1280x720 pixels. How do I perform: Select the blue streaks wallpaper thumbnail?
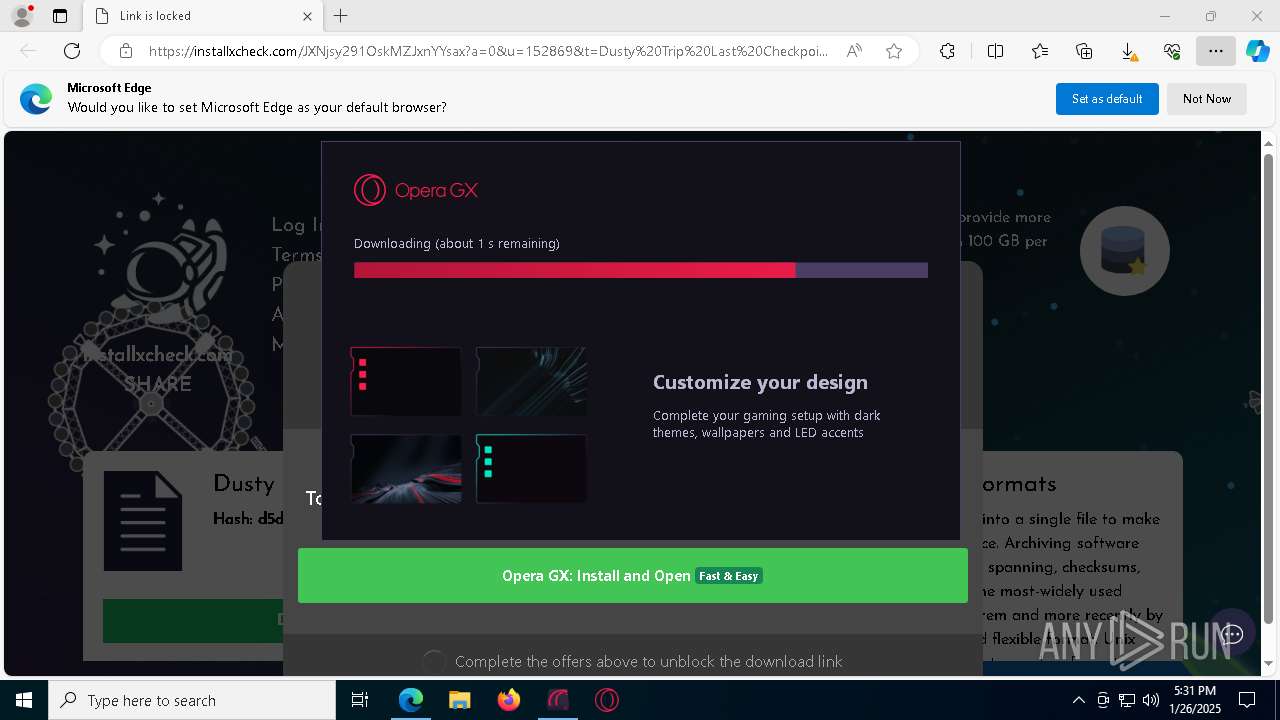tap(531, 381)
